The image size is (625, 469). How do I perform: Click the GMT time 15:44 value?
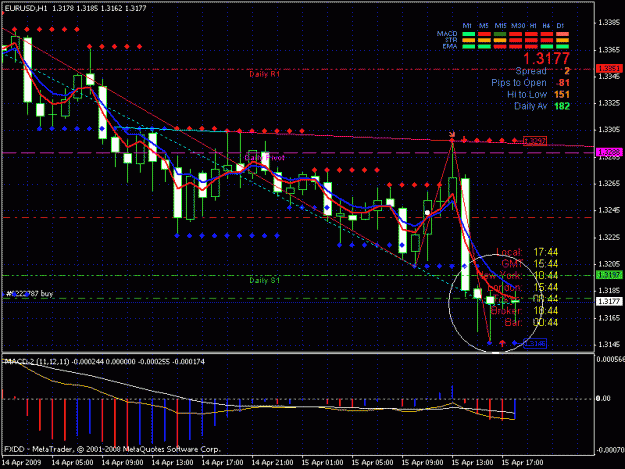pos(546,264)
